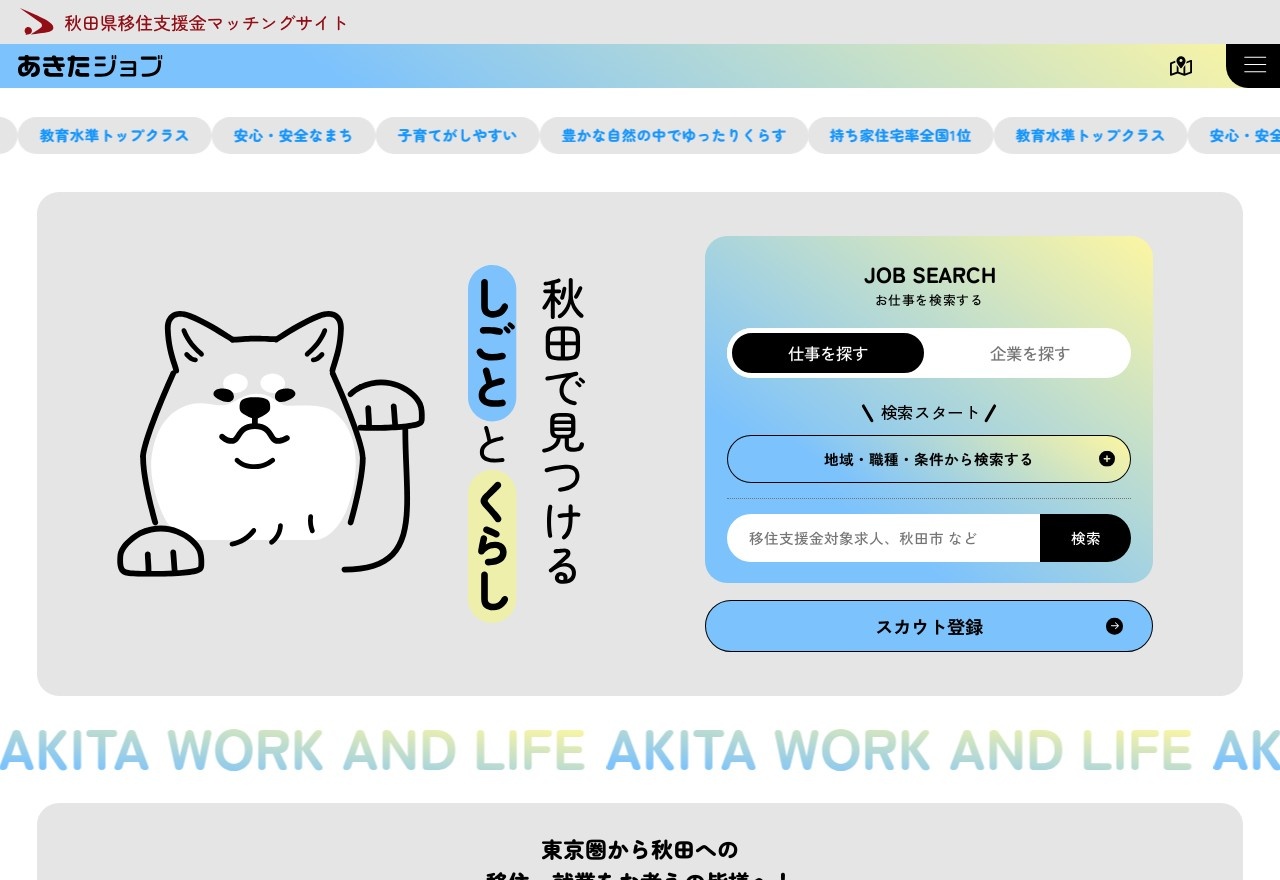Select the 子育てがしやすい tag
Viewport: 1280px width, 880px height.
(457, 136)
